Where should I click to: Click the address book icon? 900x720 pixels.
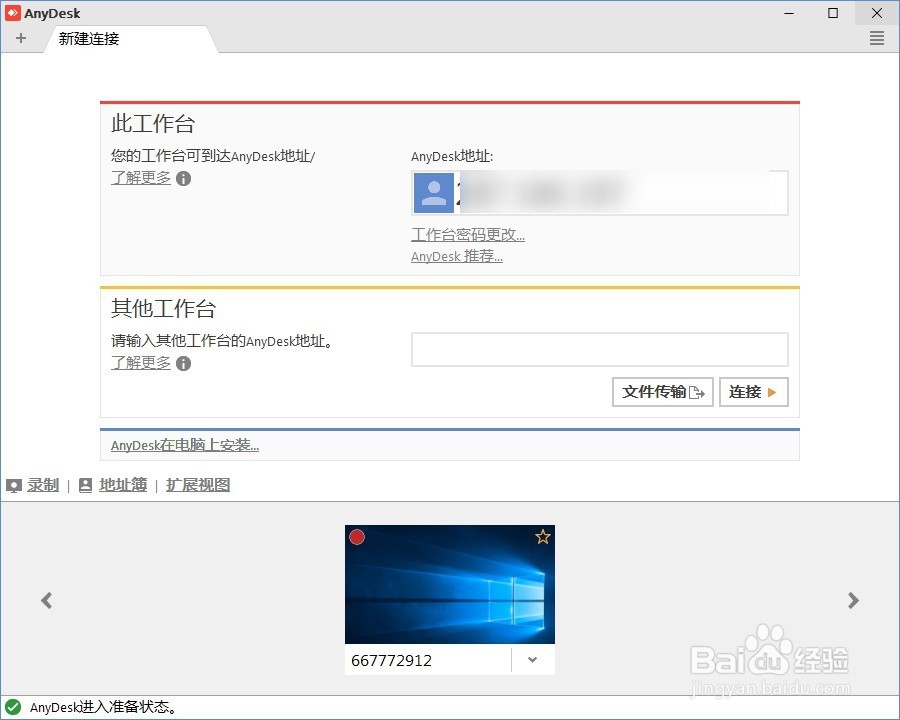point(86,486)
